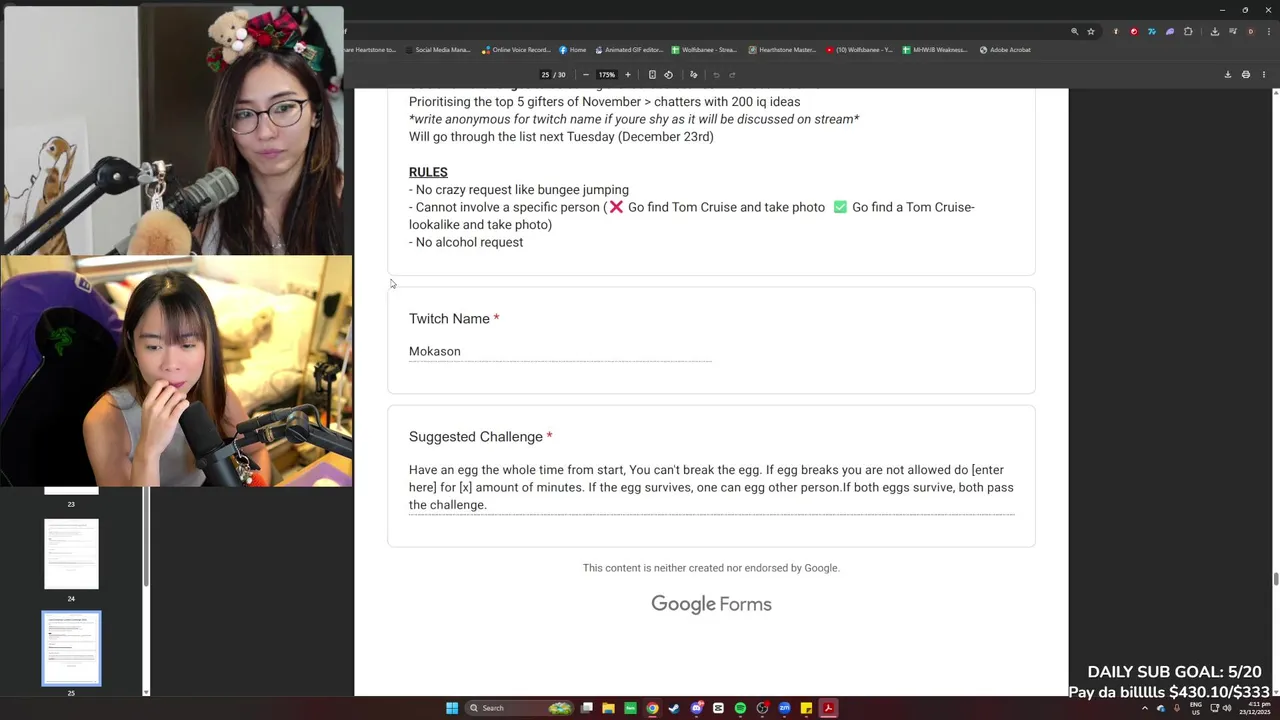The image size is (1280, 720).
Task: Click the zoom in plus button
Action: point(628,75)
